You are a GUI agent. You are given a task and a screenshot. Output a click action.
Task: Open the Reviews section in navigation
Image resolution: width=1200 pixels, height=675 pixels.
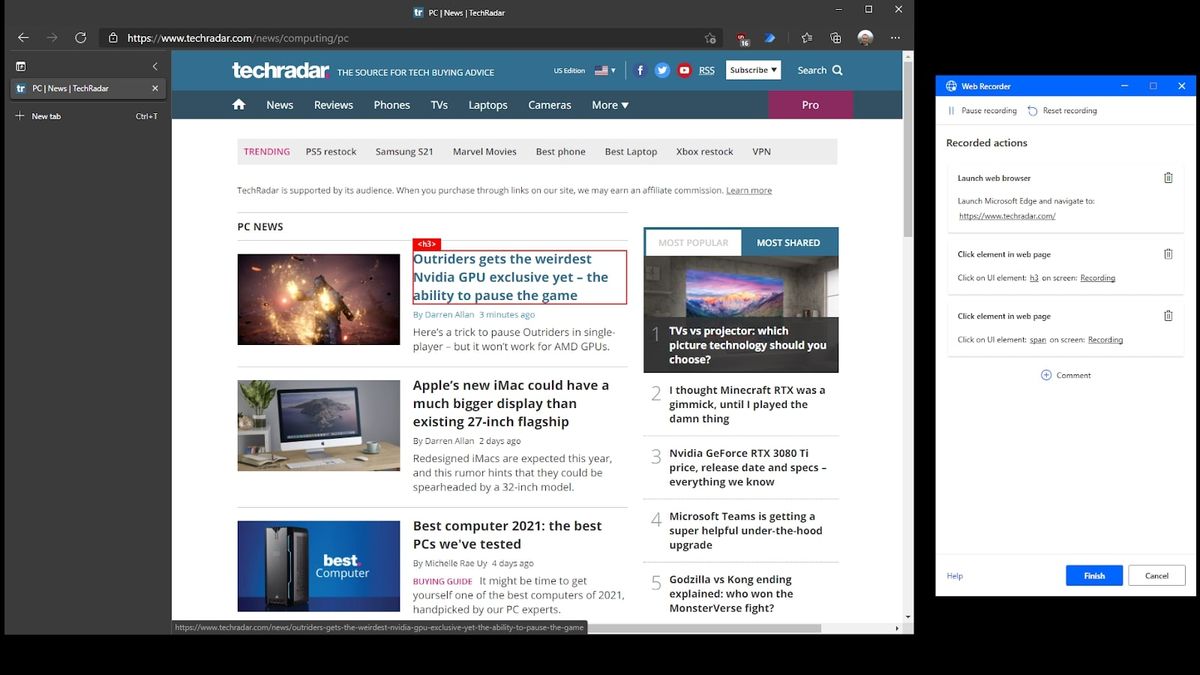point(333,104)
